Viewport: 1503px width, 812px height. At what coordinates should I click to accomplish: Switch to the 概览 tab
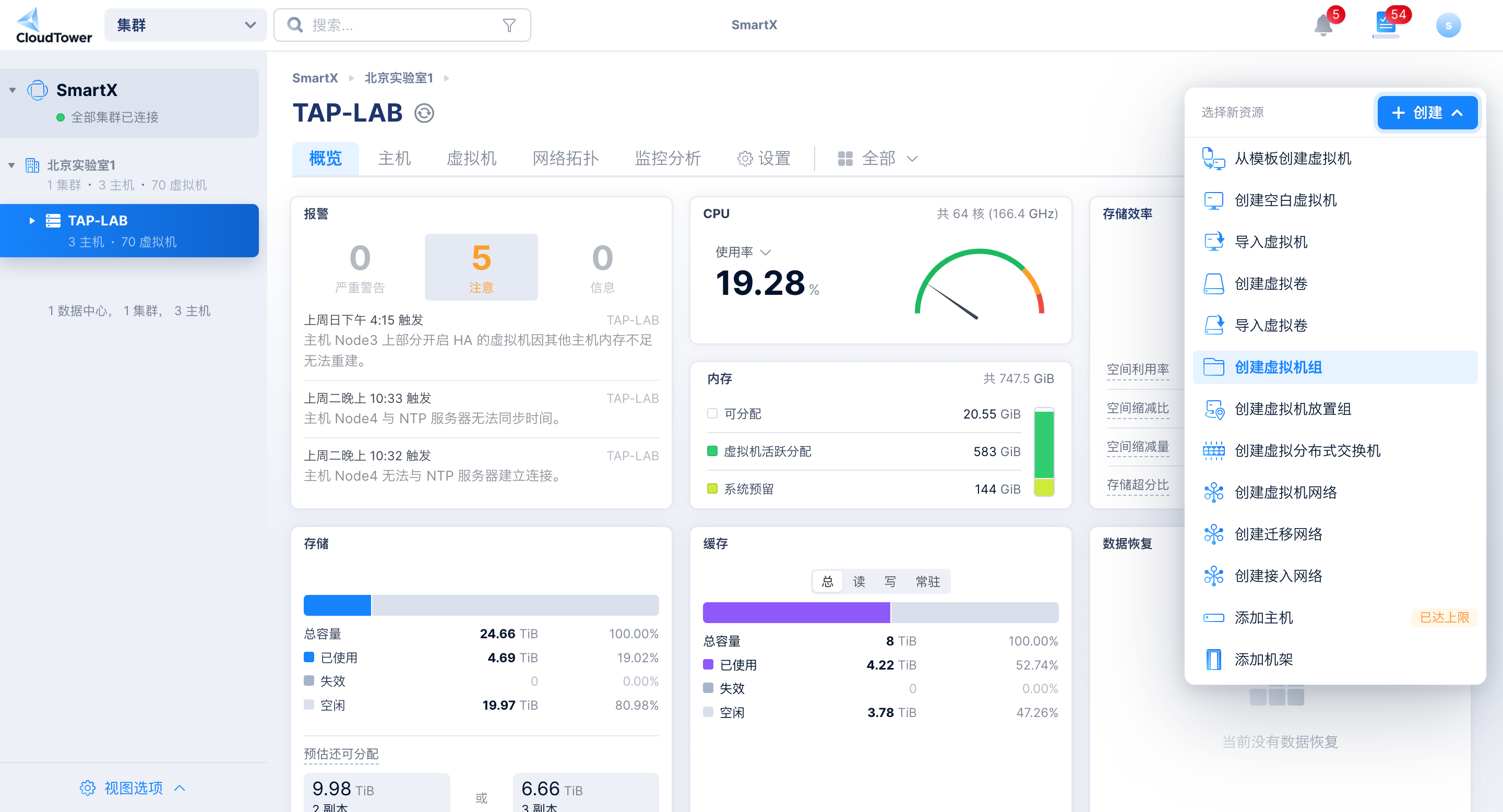pos(325,158)
